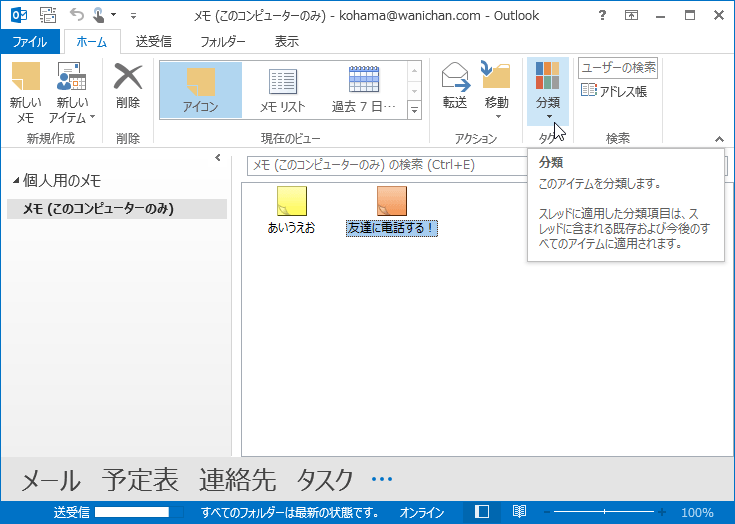Open the フォルダー ribbon tab
This screenshot has width=735, height=524.
coord(223,42)
